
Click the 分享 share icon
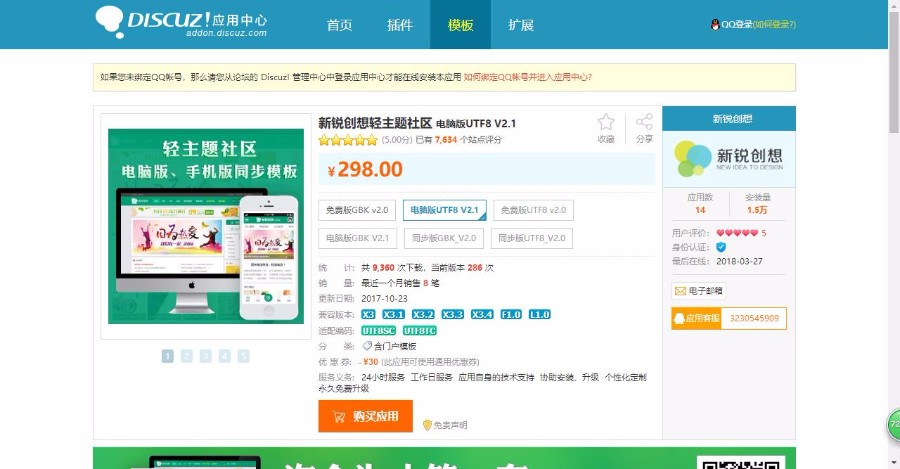point(644,122)
